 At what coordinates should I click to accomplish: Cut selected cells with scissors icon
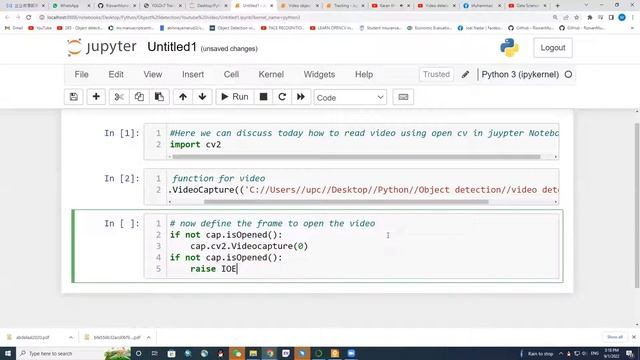(x=119, y=97)
